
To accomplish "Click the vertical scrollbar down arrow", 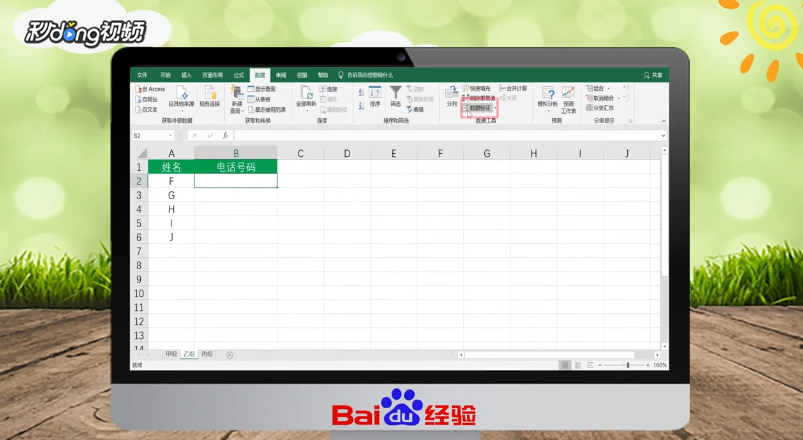I will pos(665,346).
